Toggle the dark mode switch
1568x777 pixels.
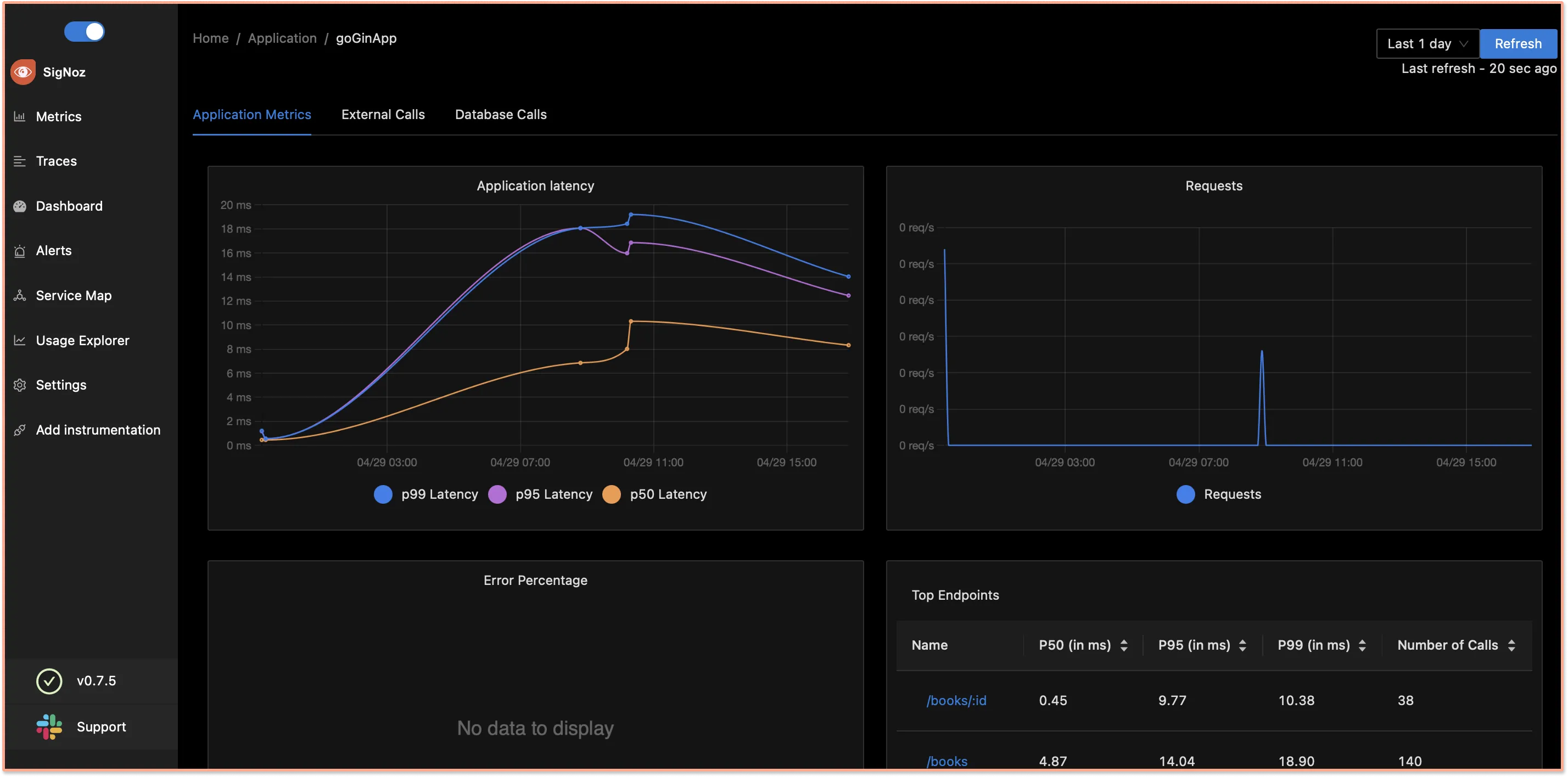(84, 31)
